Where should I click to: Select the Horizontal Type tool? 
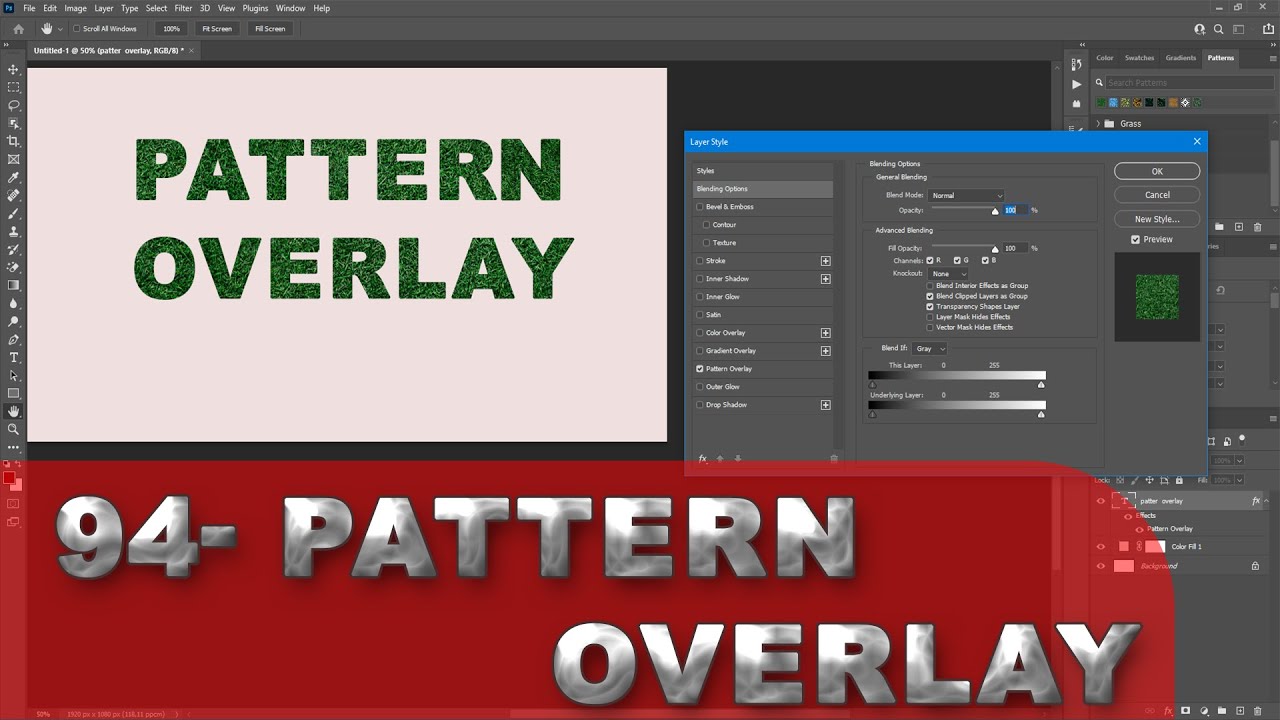click(14, 357)
